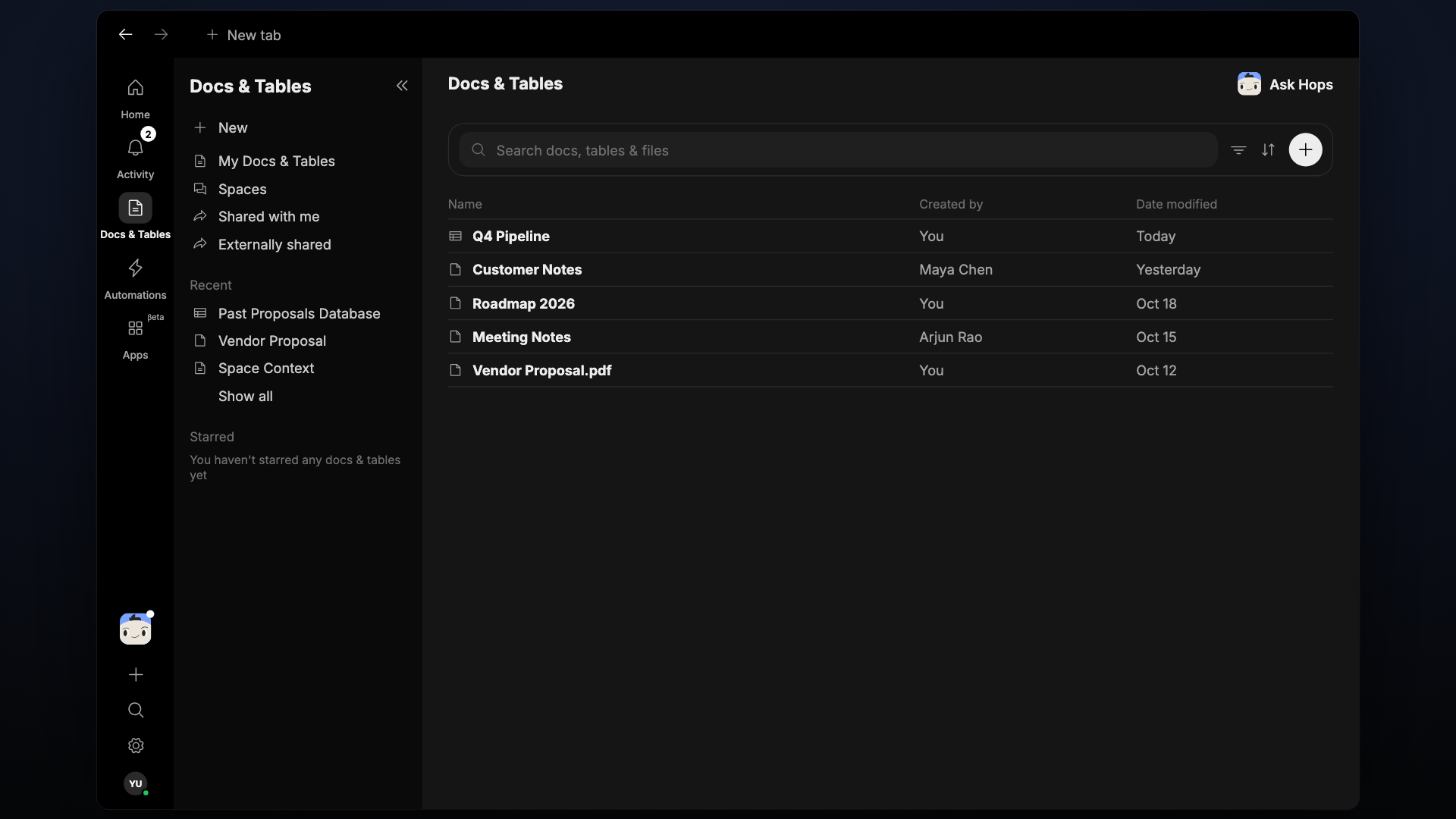Viewport: 1456px width, 819px height.
Task: Click Ask Hops button
Action: [1285, 84]
